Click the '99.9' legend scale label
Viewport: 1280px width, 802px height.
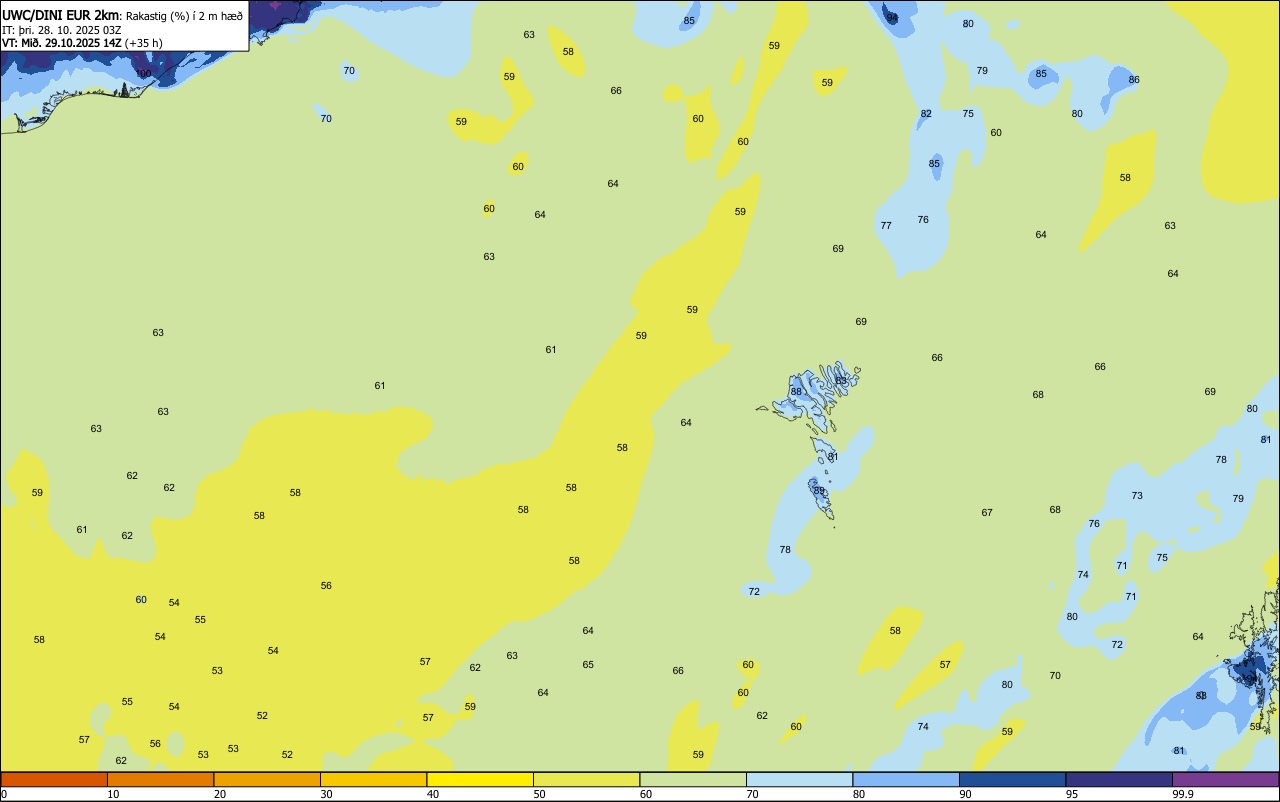coord(1183,794)
